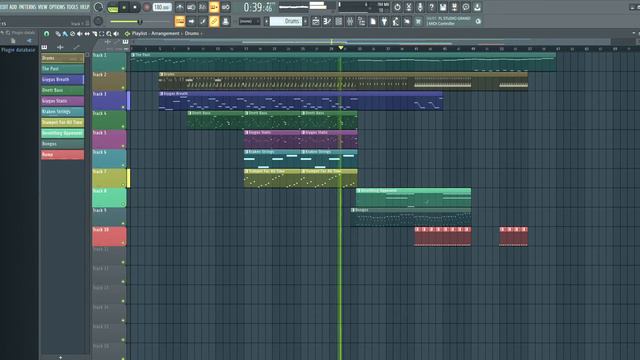Toggle the highlighted multilink to controllers icon
Screen dimensions: 640x360
(x=214, y=21)
